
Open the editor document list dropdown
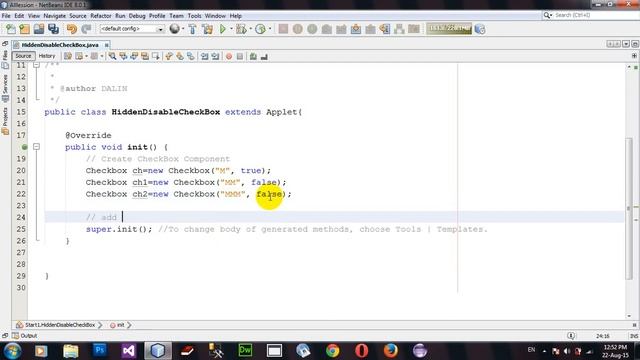click(626, 44)
